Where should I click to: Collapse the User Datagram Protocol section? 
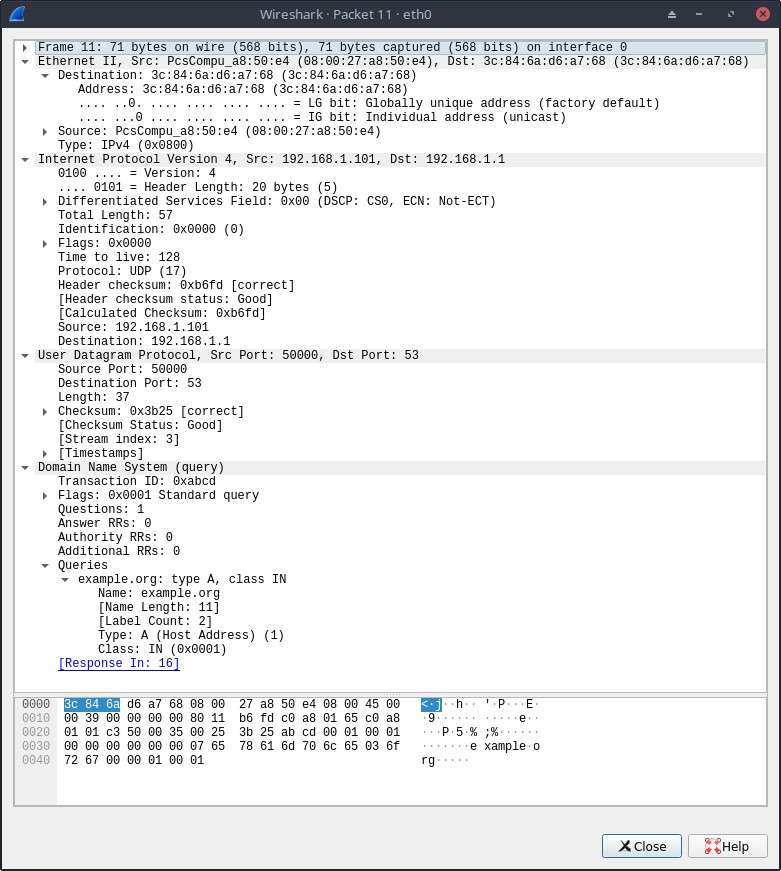pos(25,356)
